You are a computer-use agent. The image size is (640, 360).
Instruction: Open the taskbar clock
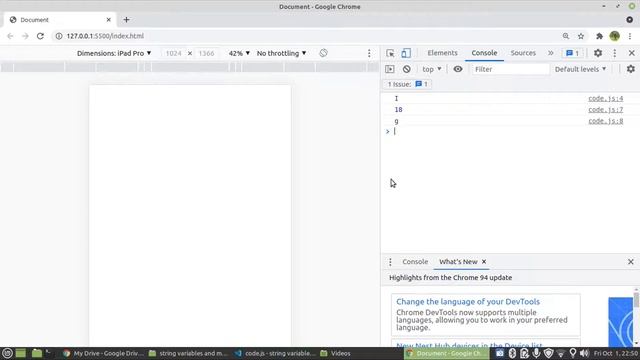click(616, 353)
